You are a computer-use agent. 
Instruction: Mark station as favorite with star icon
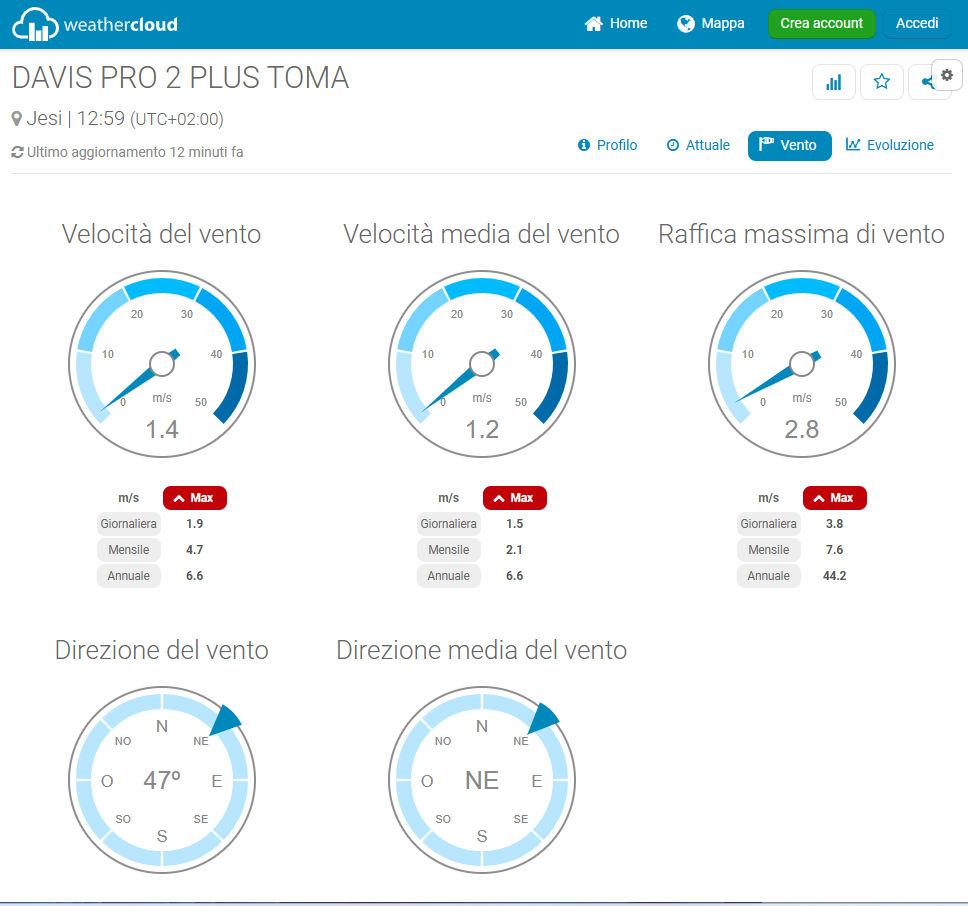click(x=882, y=82)
